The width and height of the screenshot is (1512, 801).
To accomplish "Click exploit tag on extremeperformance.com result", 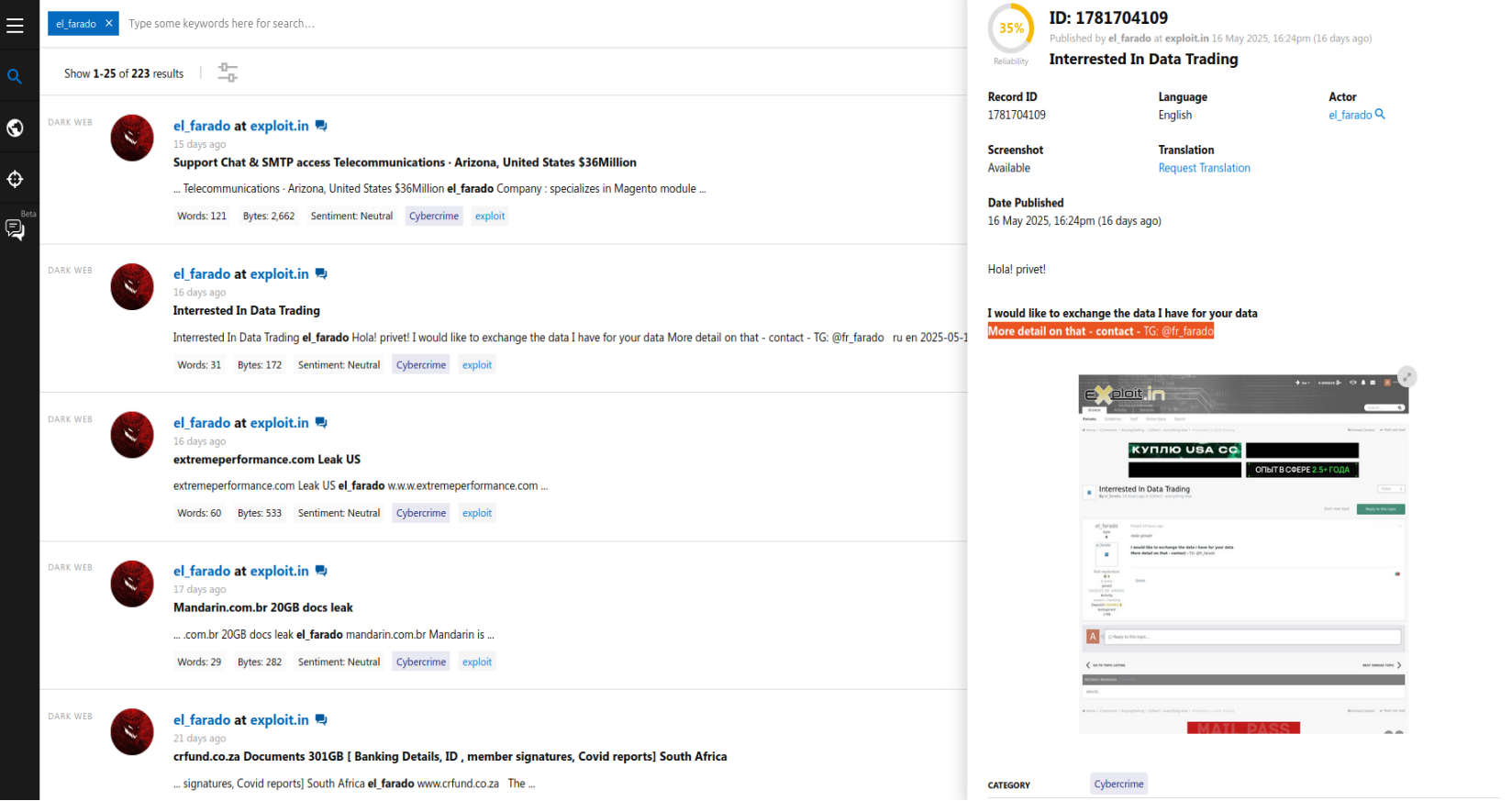I will pos(477,514).
